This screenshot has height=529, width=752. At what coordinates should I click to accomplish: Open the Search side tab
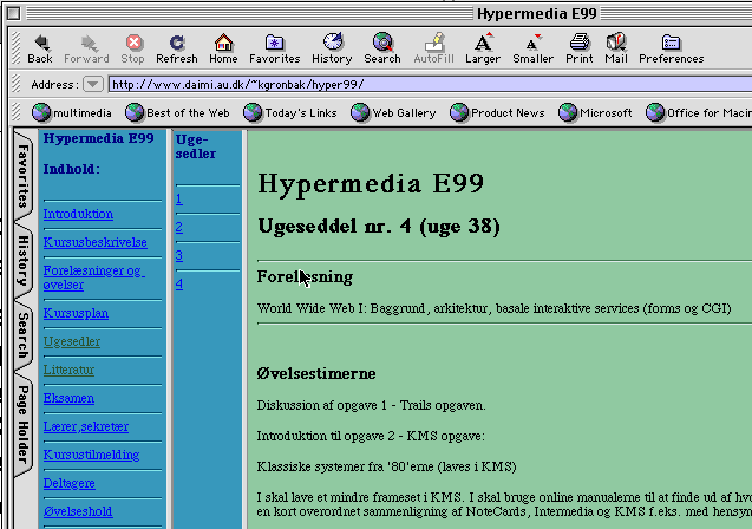pos(23,335)
